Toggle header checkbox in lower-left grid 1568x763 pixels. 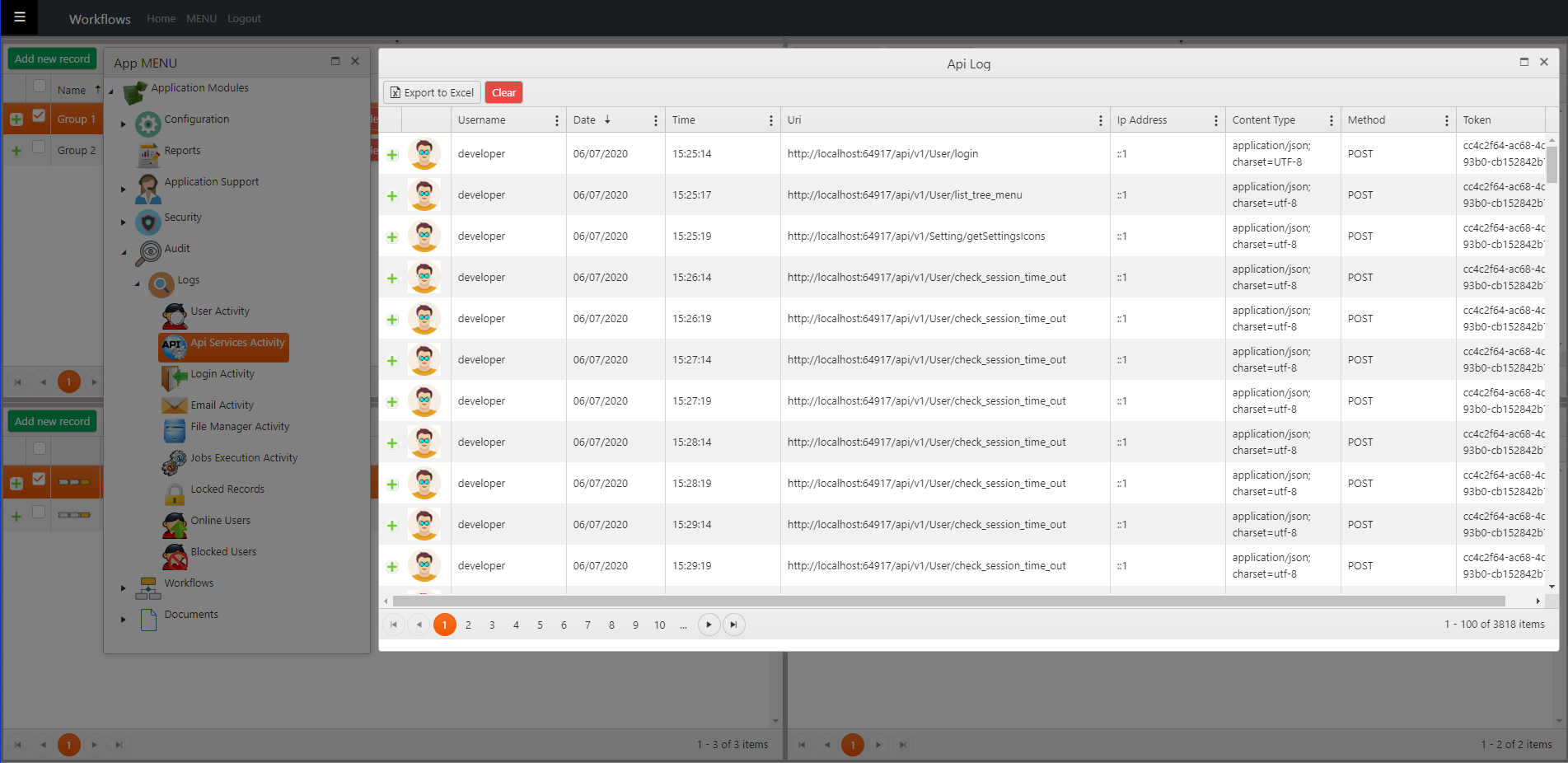coord(39,448)
